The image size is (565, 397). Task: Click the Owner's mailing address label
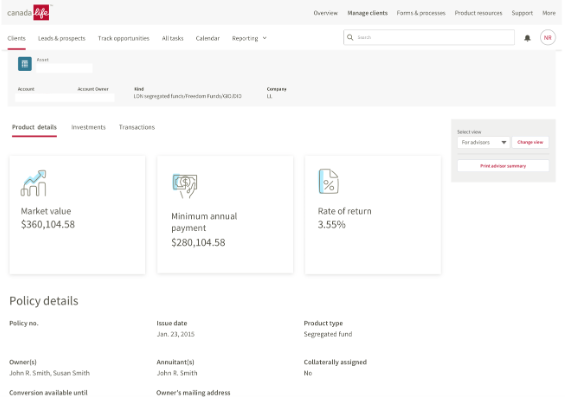pyautogui.click(x=193, y=393)
